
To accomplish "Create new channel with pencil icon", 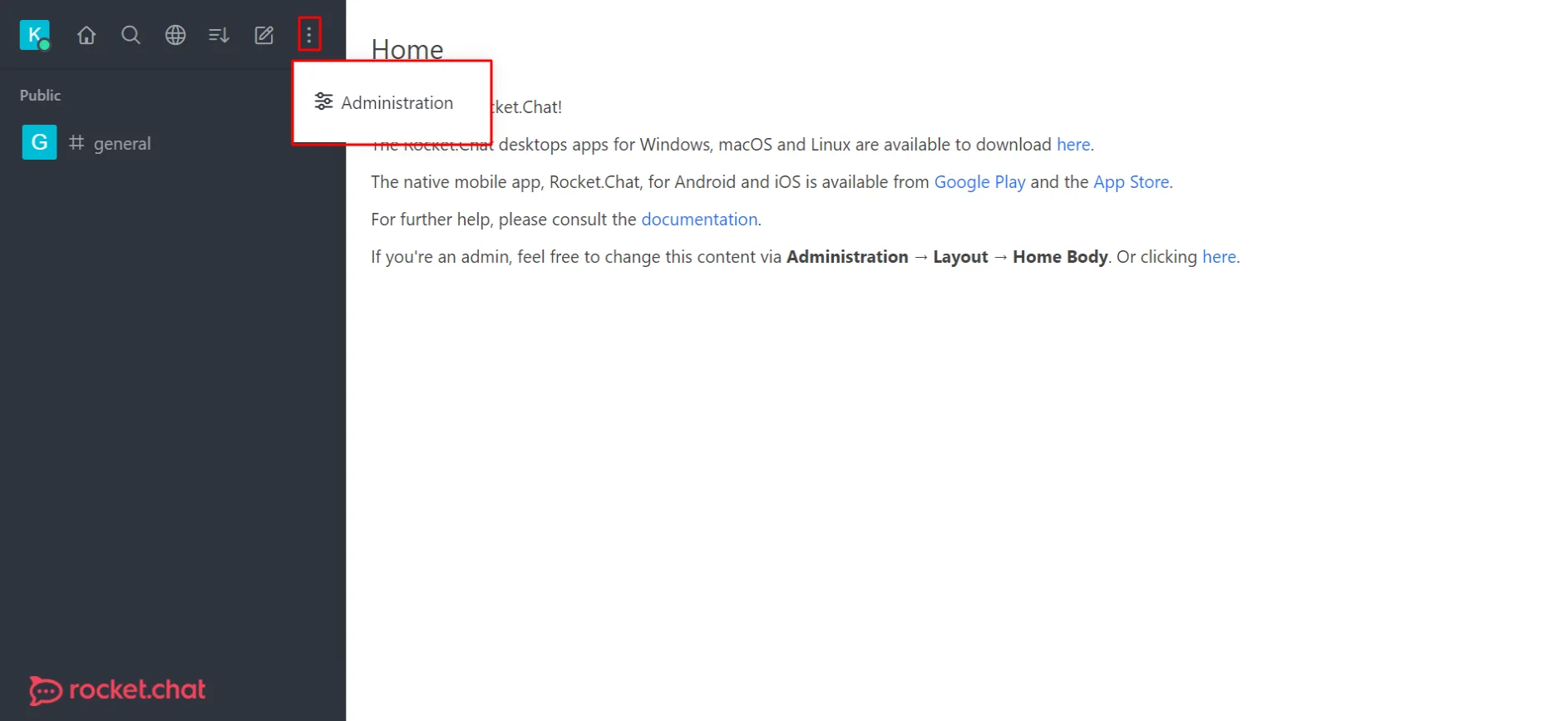I will coord(264,35).
